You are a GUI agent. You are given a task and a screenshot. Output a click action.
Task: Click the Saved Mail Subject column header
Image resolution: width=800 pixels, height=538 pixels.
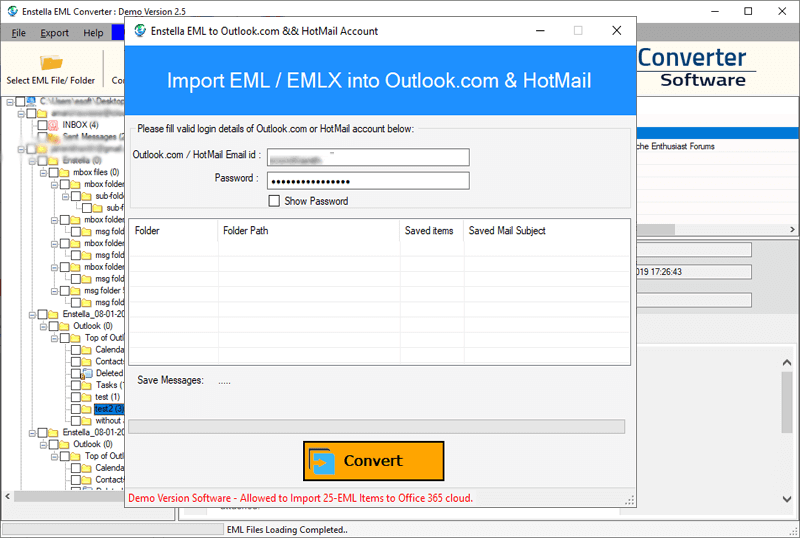[546, 231]
